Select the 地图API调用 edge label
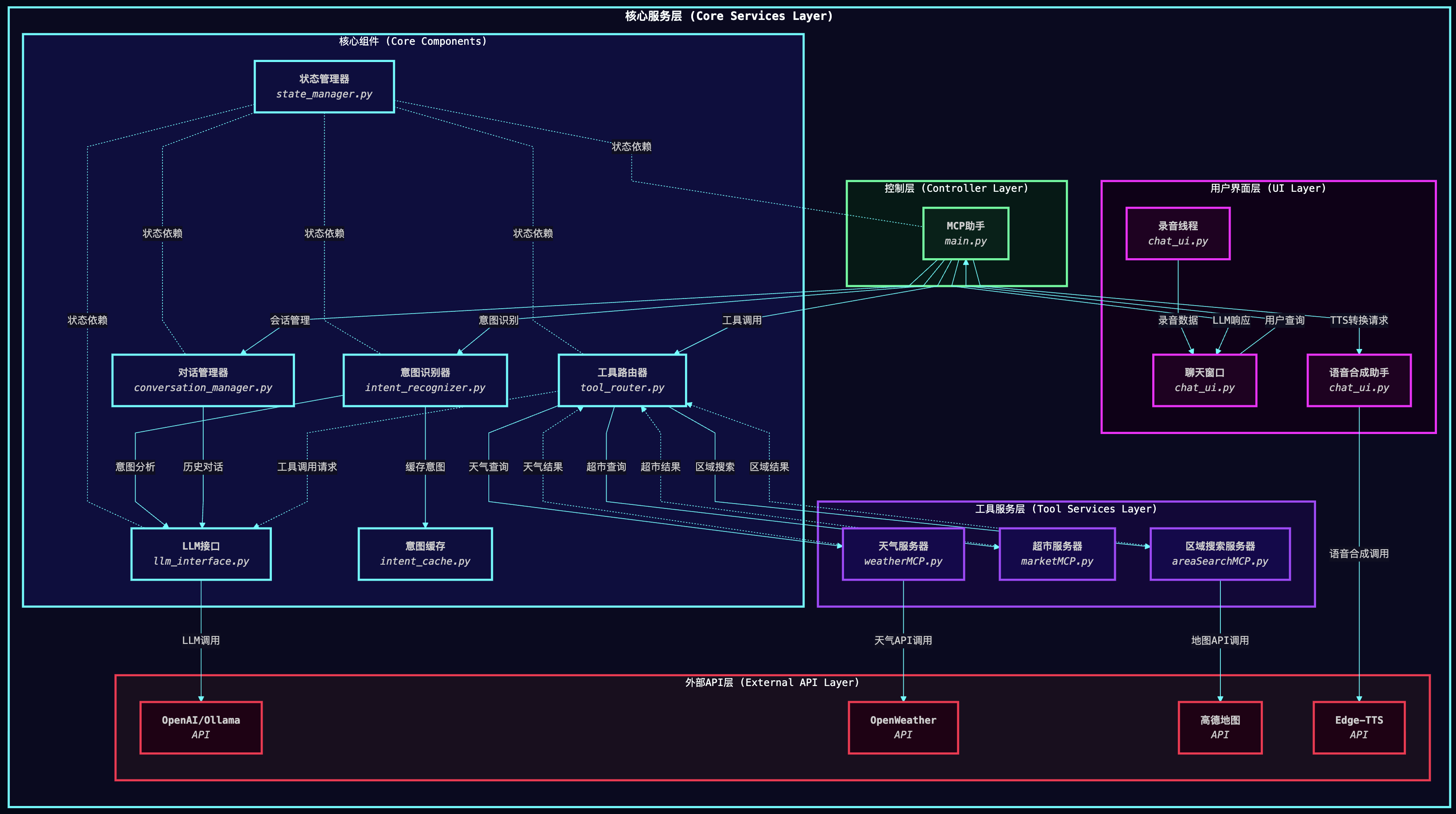1456x814 pixels. pos(1220,640)
